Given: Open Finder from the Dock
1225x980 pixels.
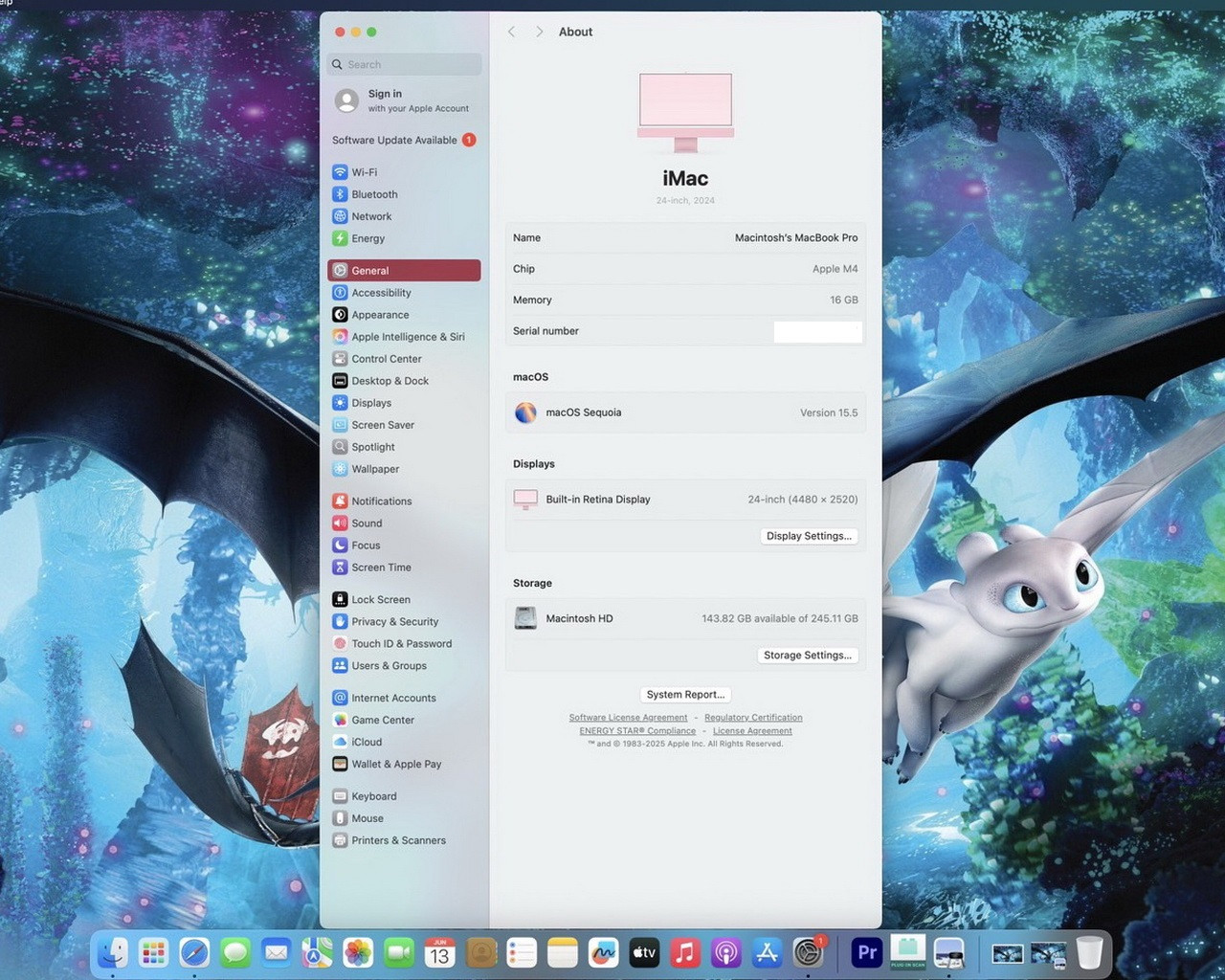Looking at the screenshot, I should click(113, 953).
